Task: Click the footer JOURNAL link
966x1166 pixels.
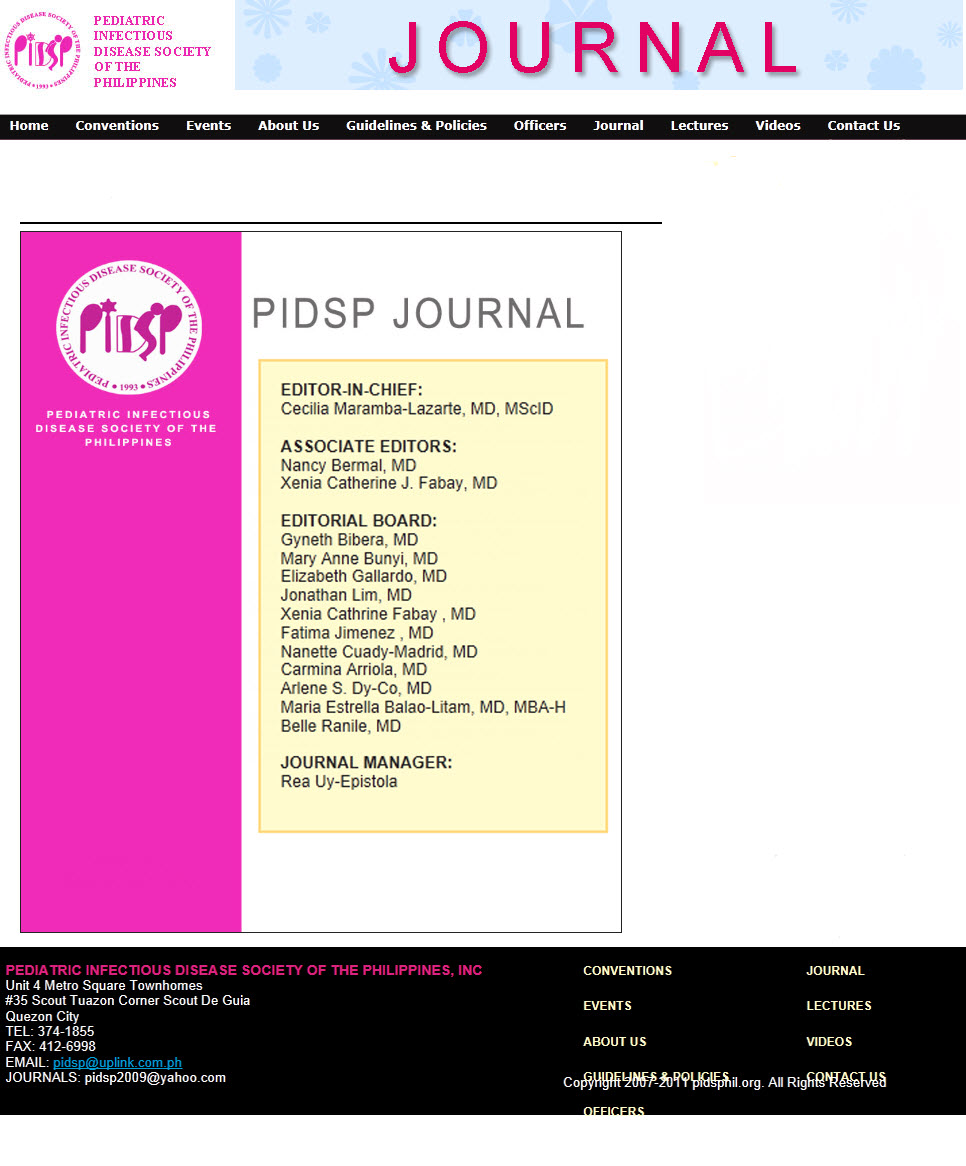Action: [x=835, y=971]
